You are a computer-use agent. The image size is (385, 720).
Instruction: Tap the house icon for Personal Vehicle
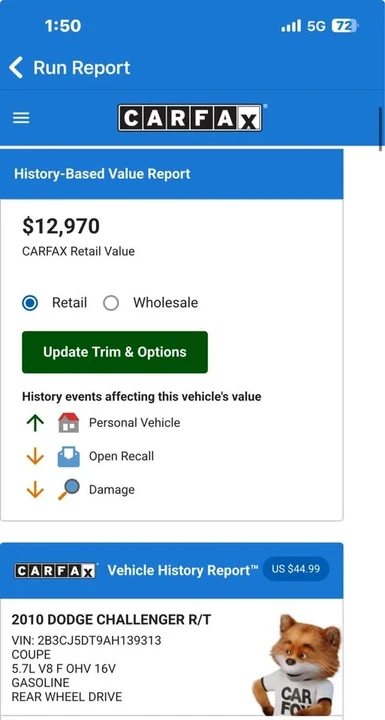pyautogui.click(x=68, y=422)
